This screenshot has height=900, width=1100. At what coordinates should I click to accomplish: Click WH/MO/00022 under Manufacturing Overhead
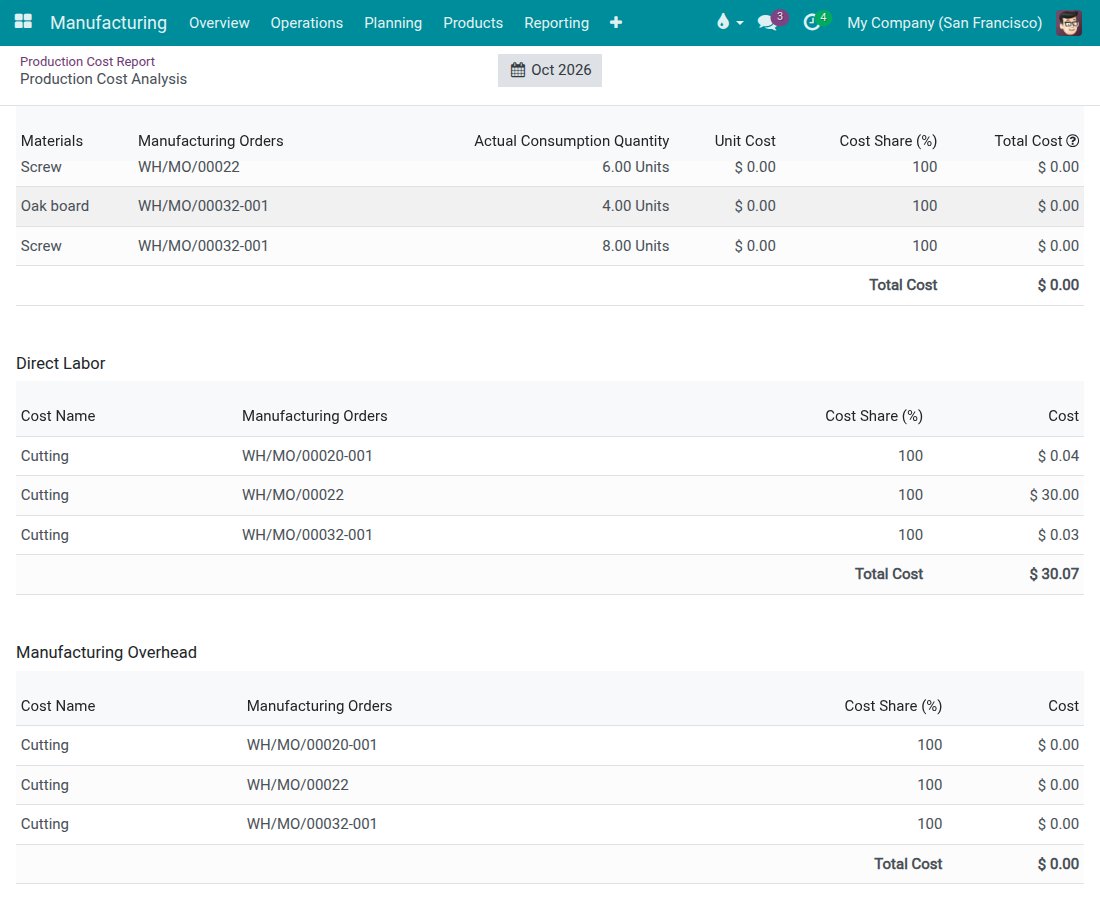pyautogui.click(x=297, y=785)
